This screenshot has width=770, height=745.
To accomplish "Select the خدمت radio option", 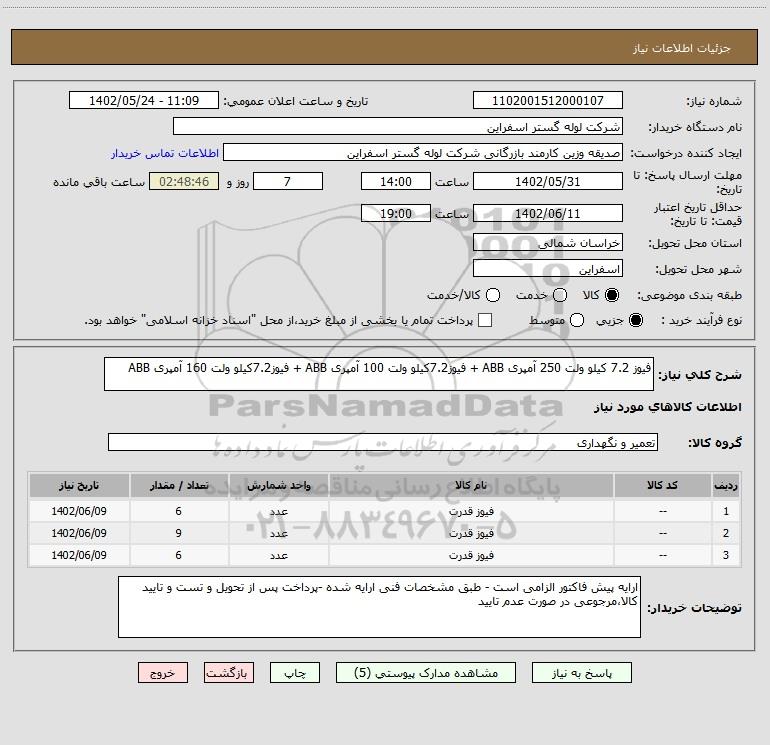I will 560,295.
